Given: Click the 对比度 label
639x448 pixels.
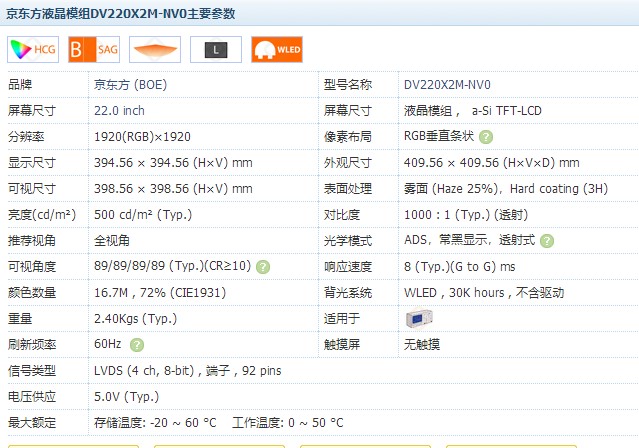Looking at the screenshot, I should 342,214.
